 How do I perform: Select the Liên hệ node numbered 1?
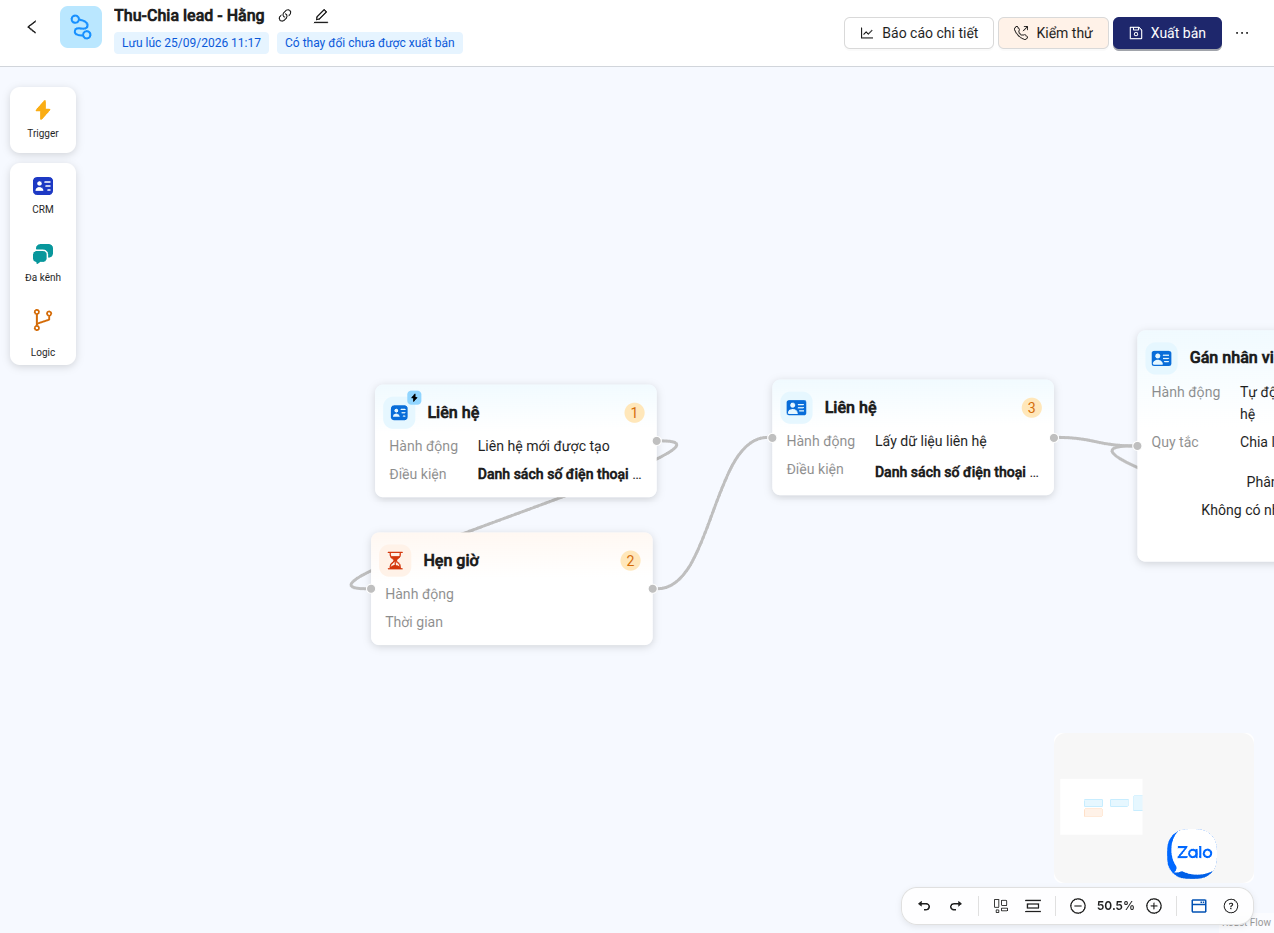(516, 441)
